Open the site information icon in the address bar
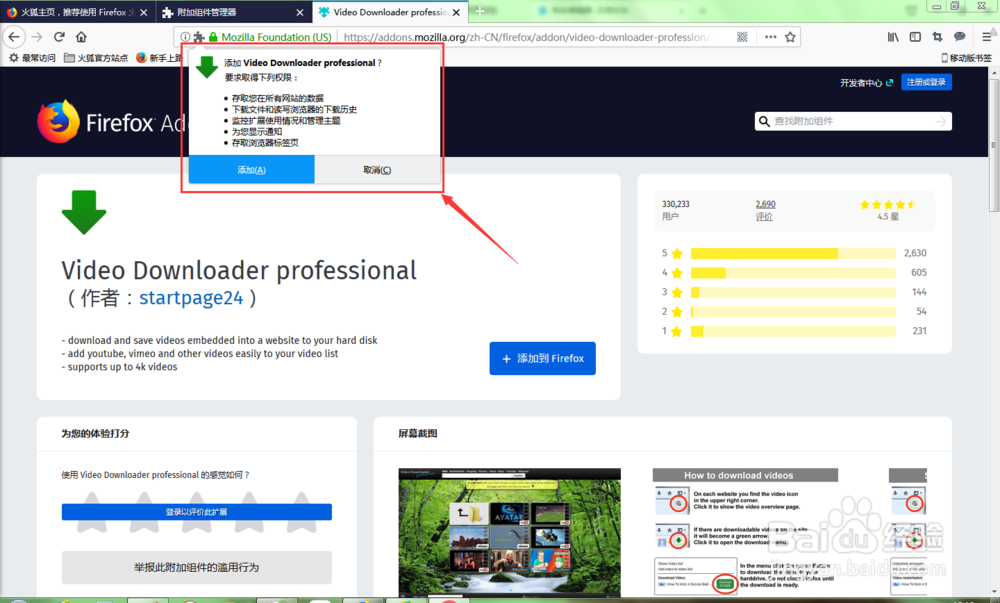1000x603 pixels. point(185,37)
